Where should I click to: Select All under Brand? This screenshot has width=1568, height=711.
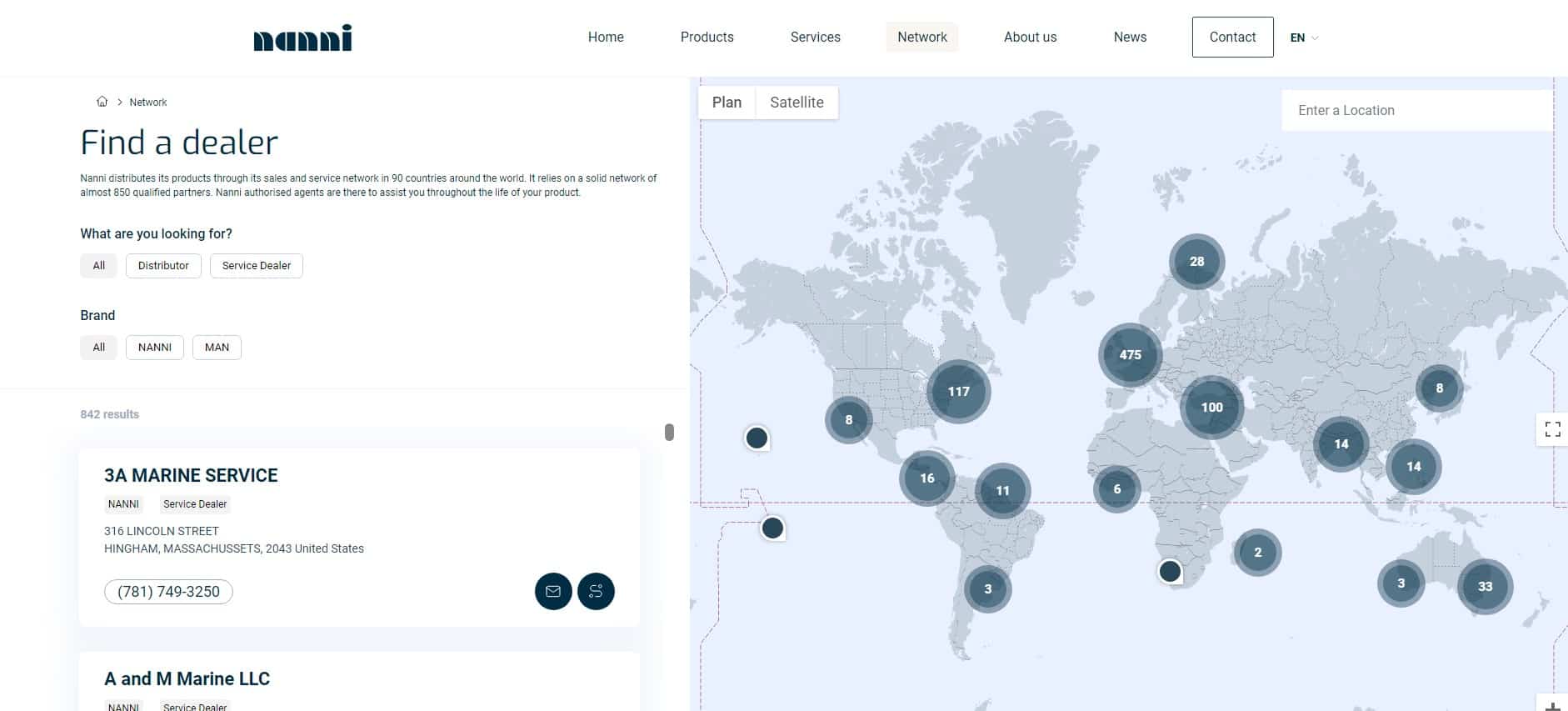(99, 348)
